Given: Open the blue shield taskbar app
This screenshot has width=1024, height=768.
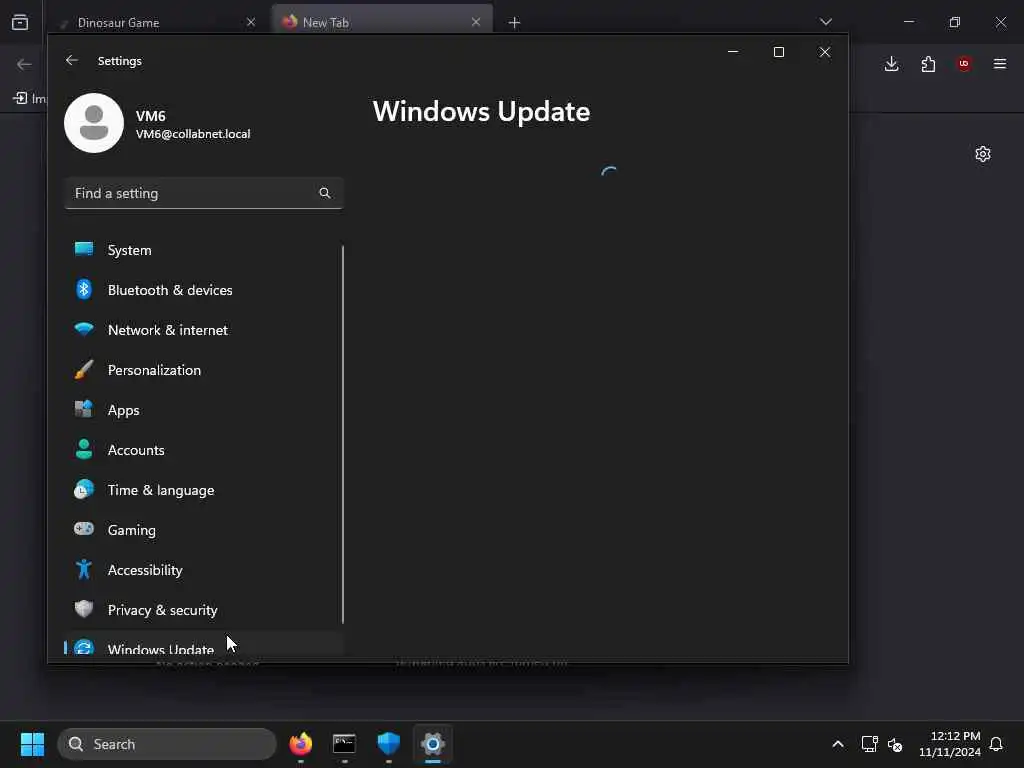Looking at the screenshot, I should click(x=389, y=744).
